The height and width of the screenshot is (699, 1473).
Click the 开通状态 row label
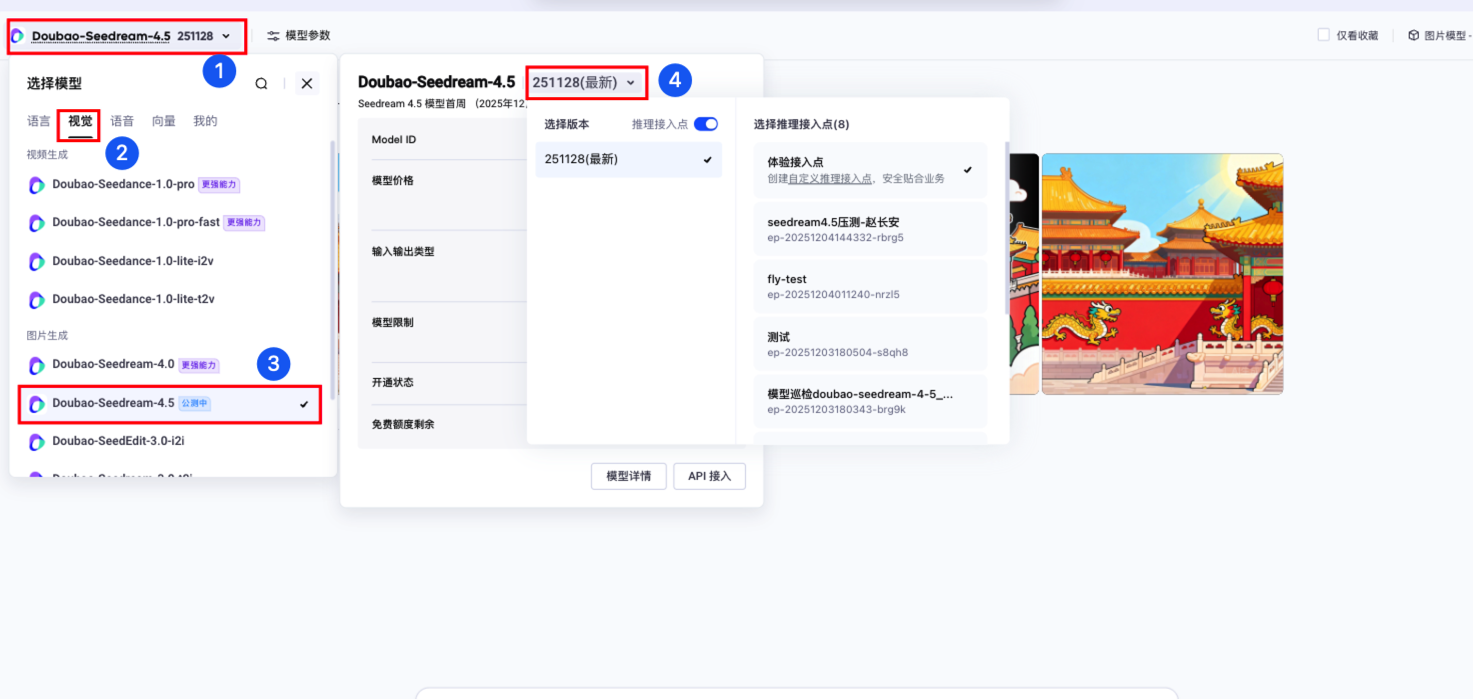[392, 383]
